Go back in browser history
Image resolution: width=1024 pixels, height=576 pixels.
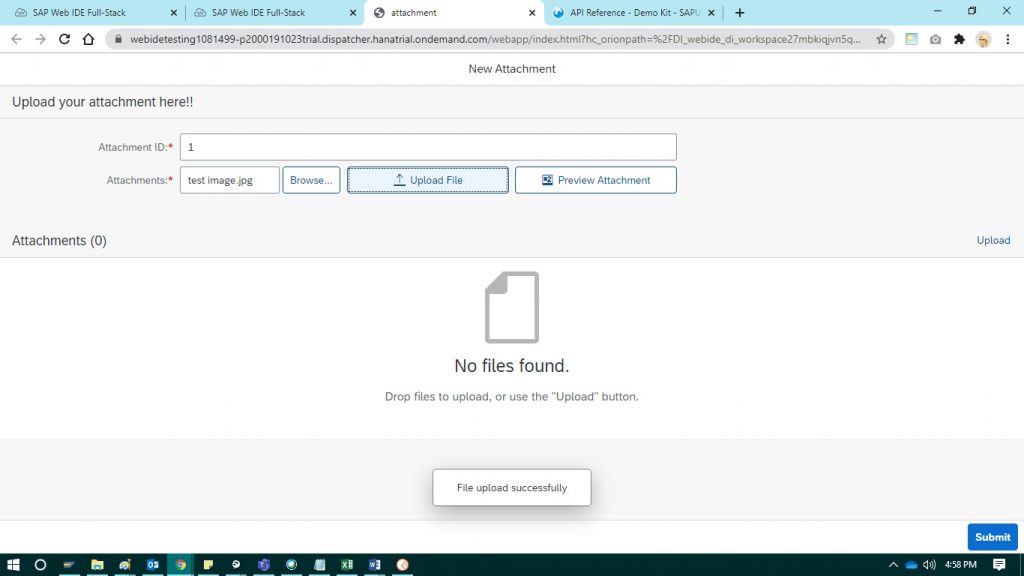[16, 39]
